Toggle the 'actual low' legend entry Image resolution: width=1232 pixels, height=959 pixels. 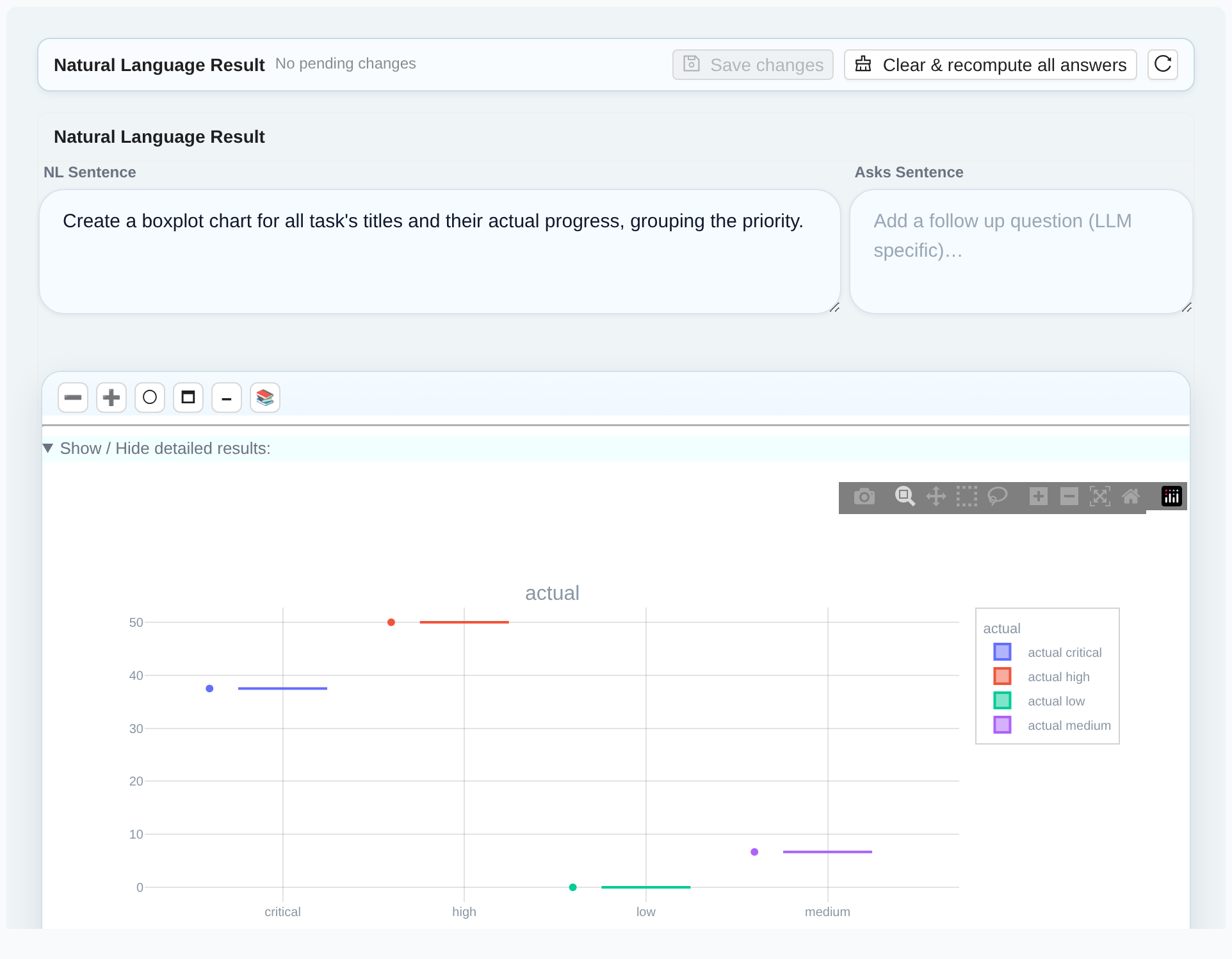pos(1048,701)
